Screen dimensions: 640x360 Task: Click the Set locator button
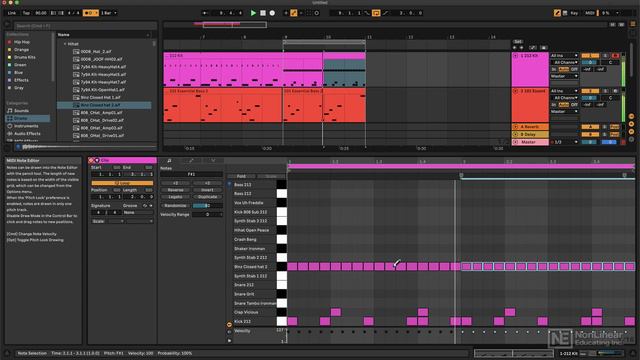click(518, 42)
